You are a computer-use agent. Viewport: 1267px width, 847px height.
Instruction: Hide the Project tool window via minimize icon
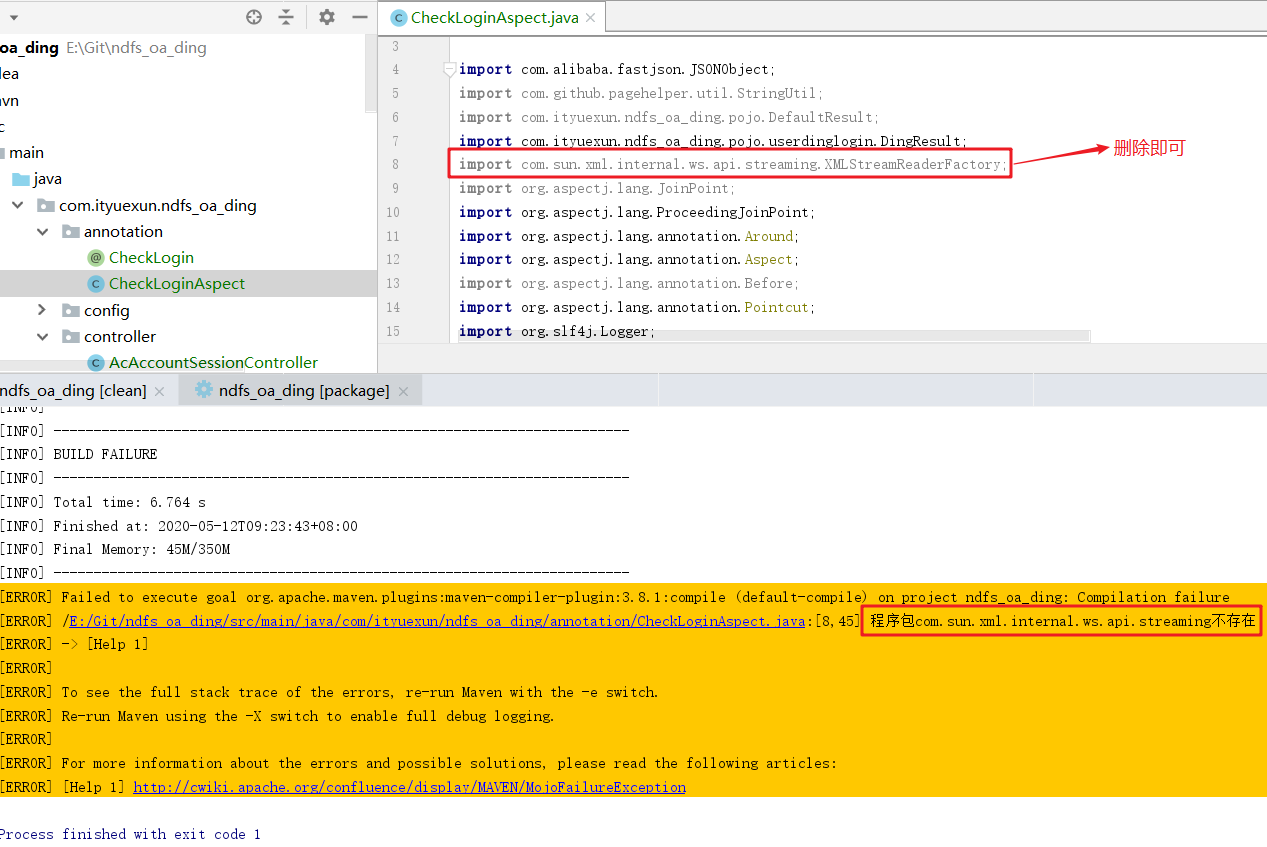pyautogui.click(x=360, y=16)
